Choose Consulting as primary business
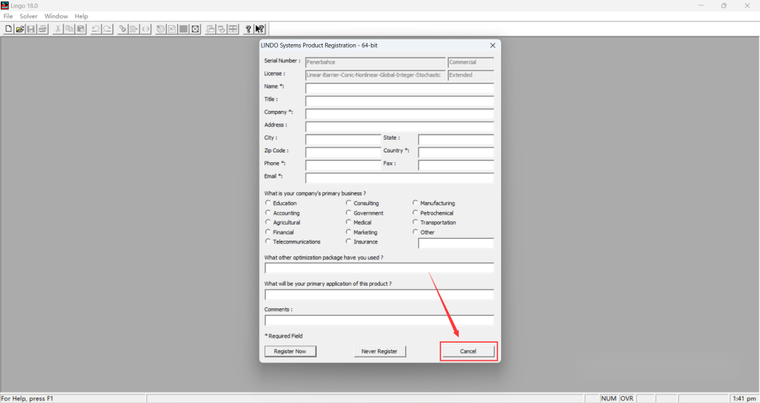The height and width of the screenshot is (403, 760). tap(348, 203)
